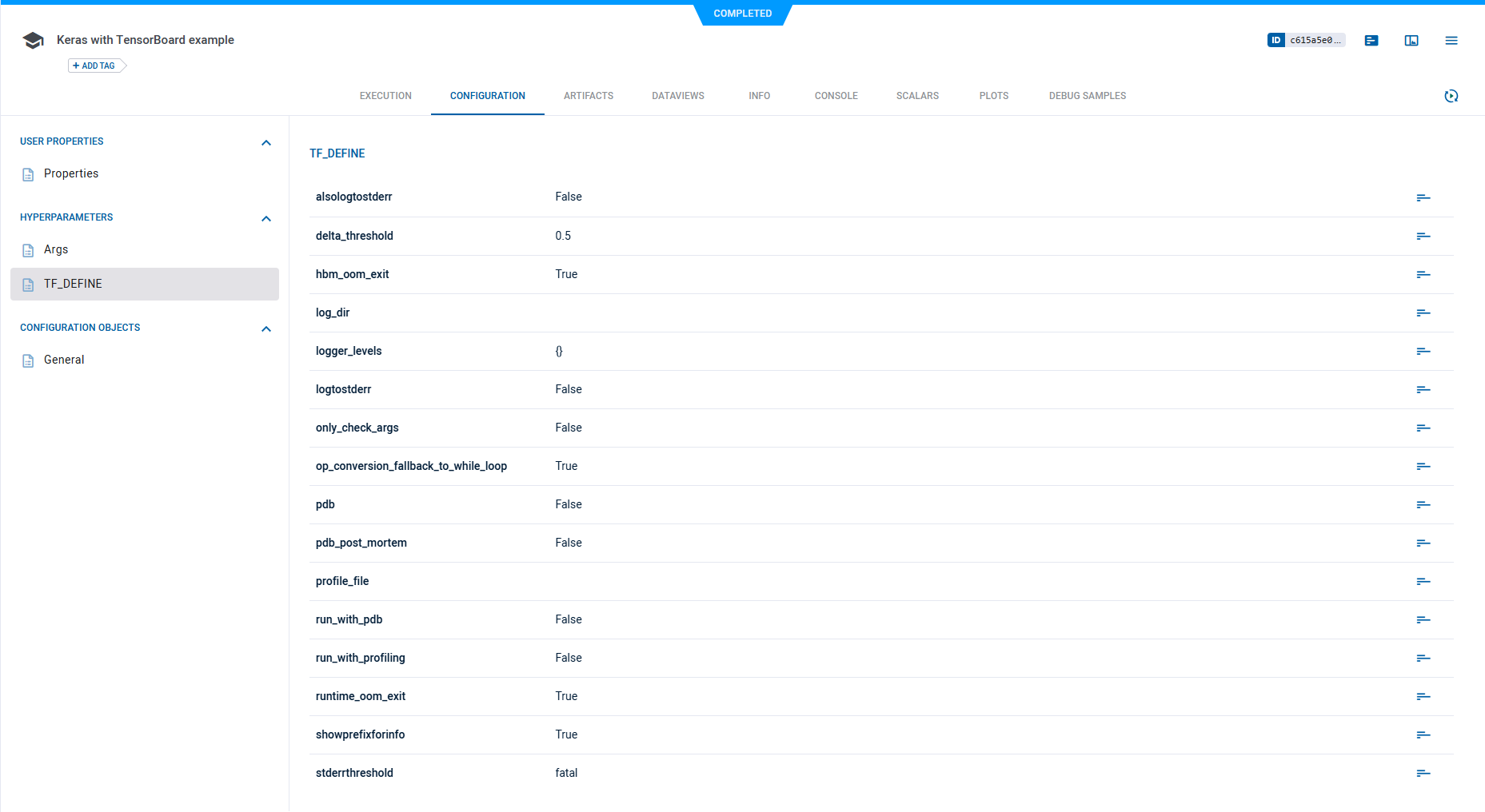Switch to the Execution tab
Image resolution: width=1485 pixels, height=812 pixels.
pos(385,96)
